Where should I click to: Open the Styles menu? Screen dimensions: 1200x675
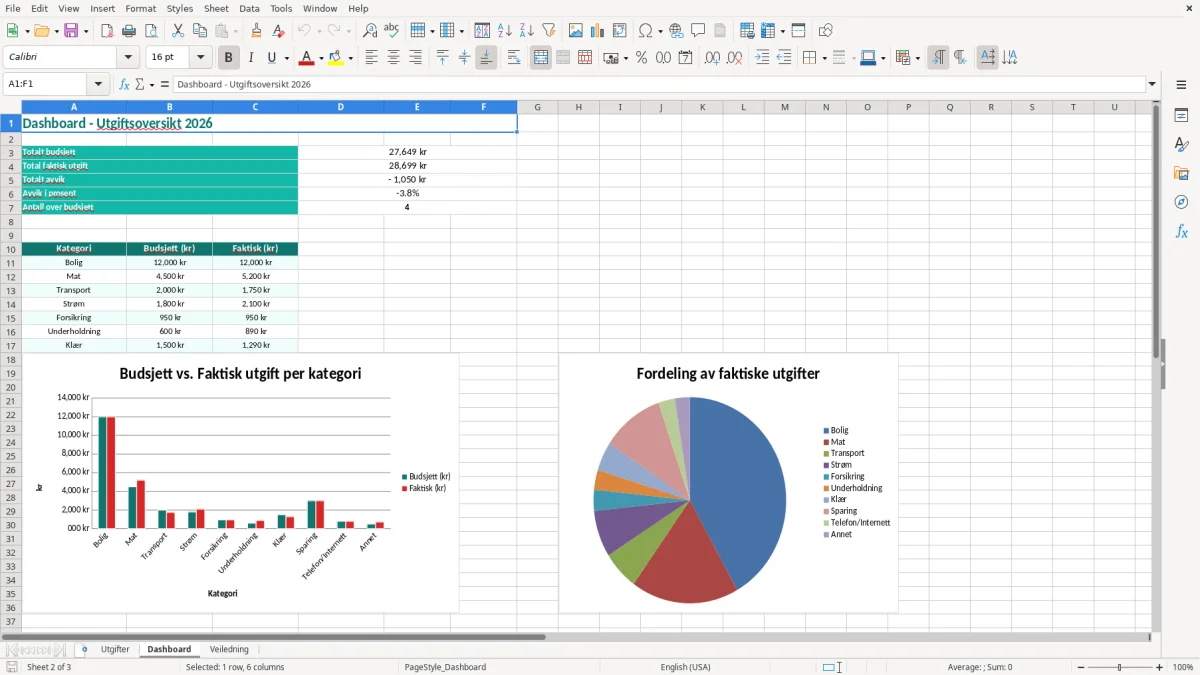[x=180, y=8]
